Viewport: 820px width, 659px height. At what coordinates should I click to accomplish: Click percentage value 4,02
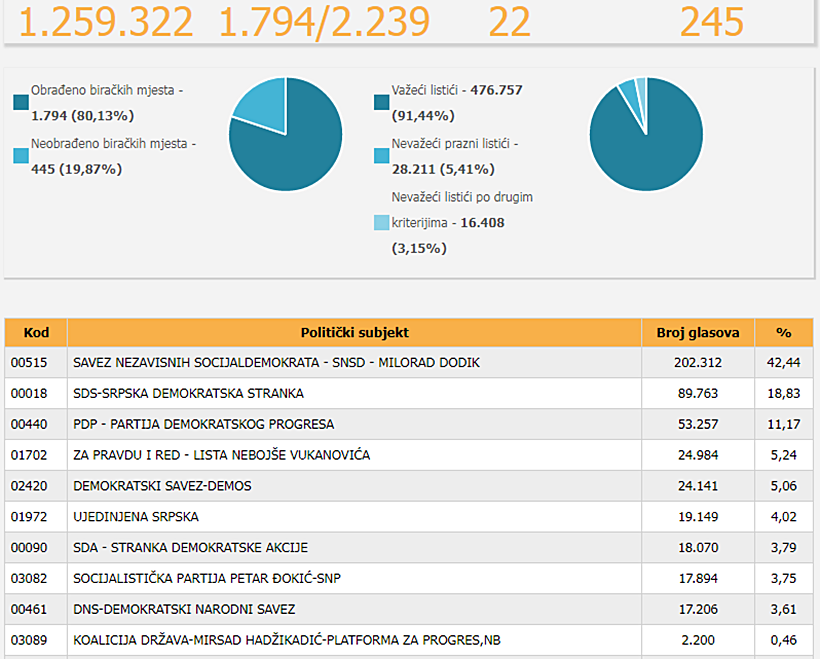click(x=784, y=517)
